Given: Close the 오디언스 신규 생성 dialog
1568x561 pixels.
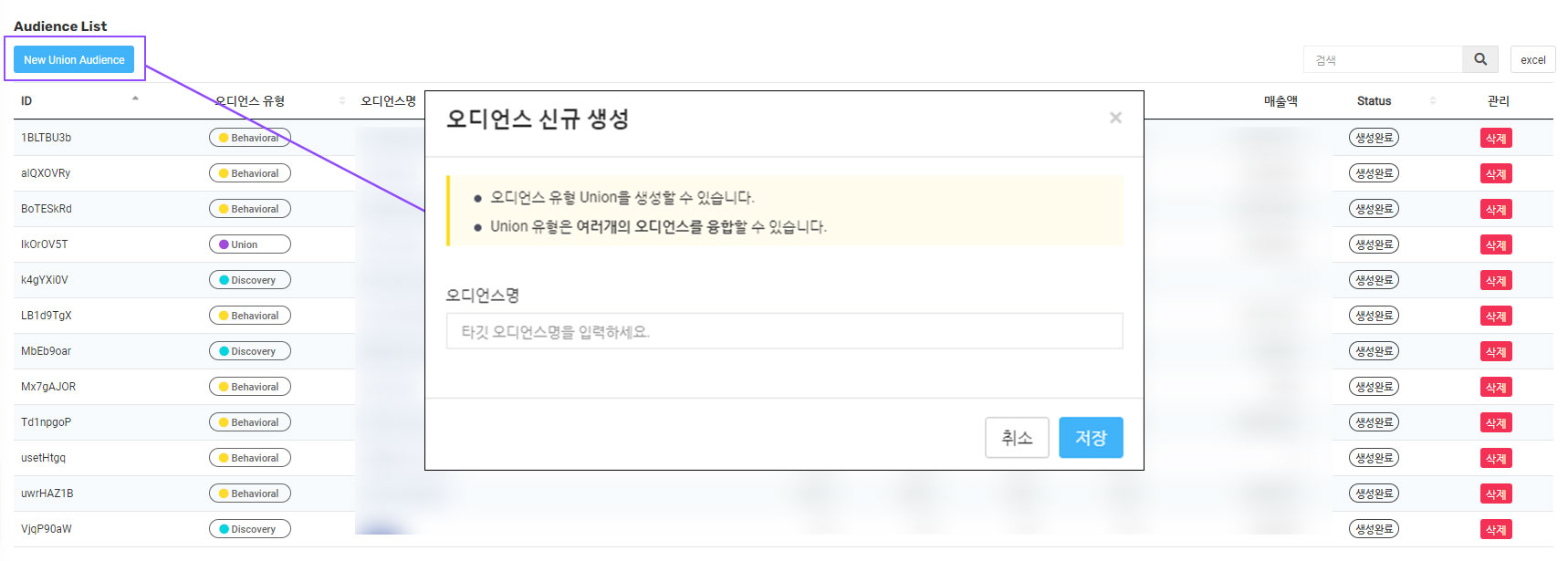Looking at the screenshot, I should pyautogui.click(x=1115, y=118).
